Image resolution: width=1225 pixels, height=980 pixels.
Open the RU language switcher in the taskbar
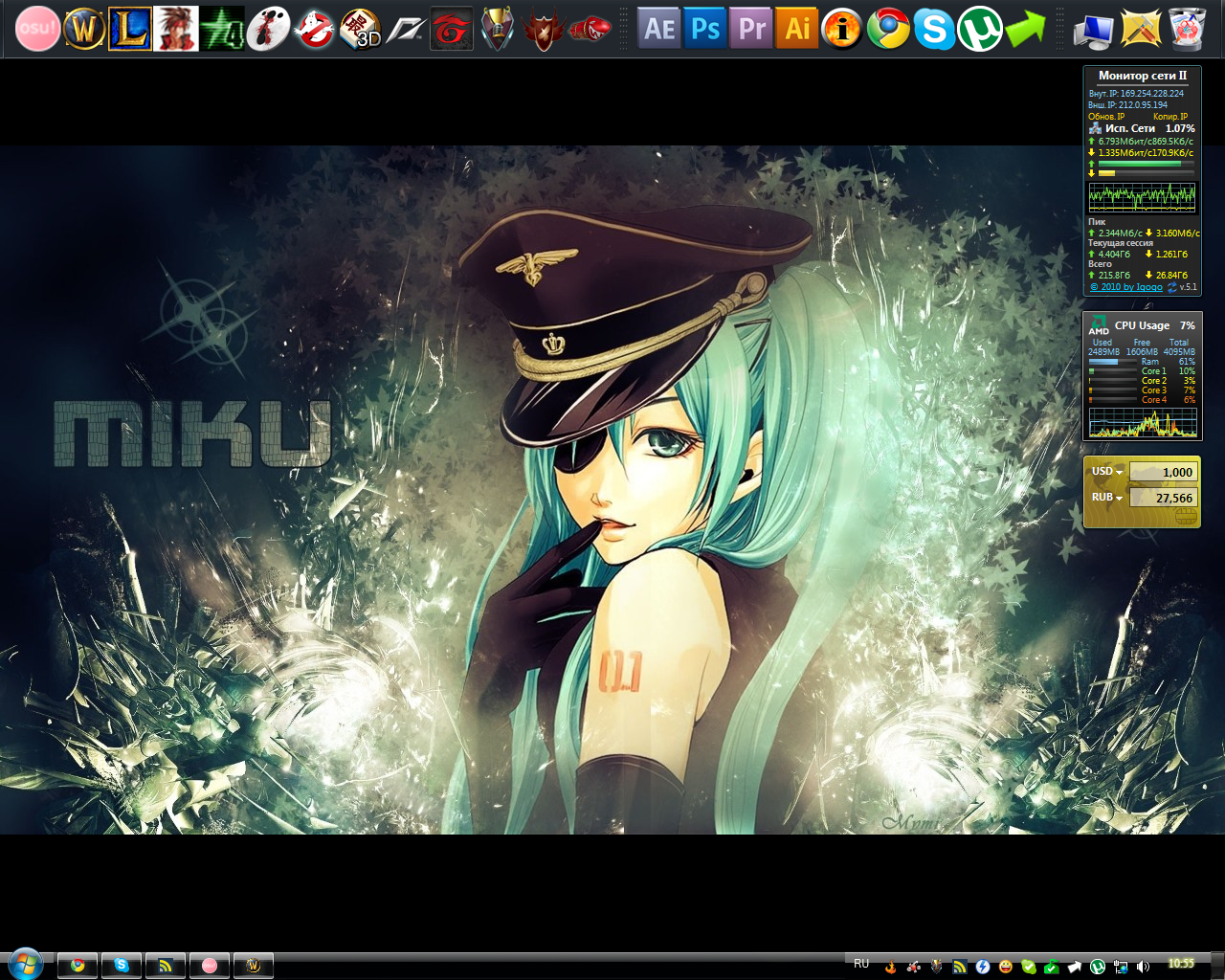(x=861, y=964)
